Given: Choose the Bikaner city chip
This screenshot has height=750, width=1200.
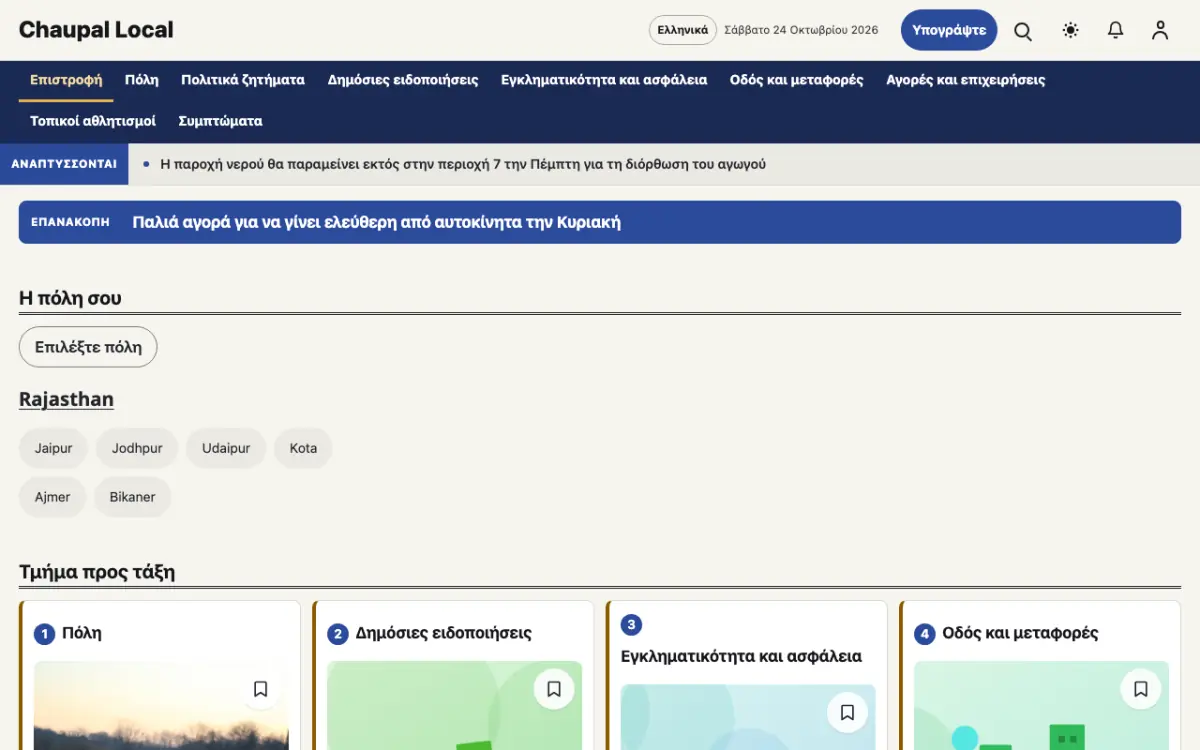Looking at the screenshot, I should pyautogui.click(x=133, y=497).
